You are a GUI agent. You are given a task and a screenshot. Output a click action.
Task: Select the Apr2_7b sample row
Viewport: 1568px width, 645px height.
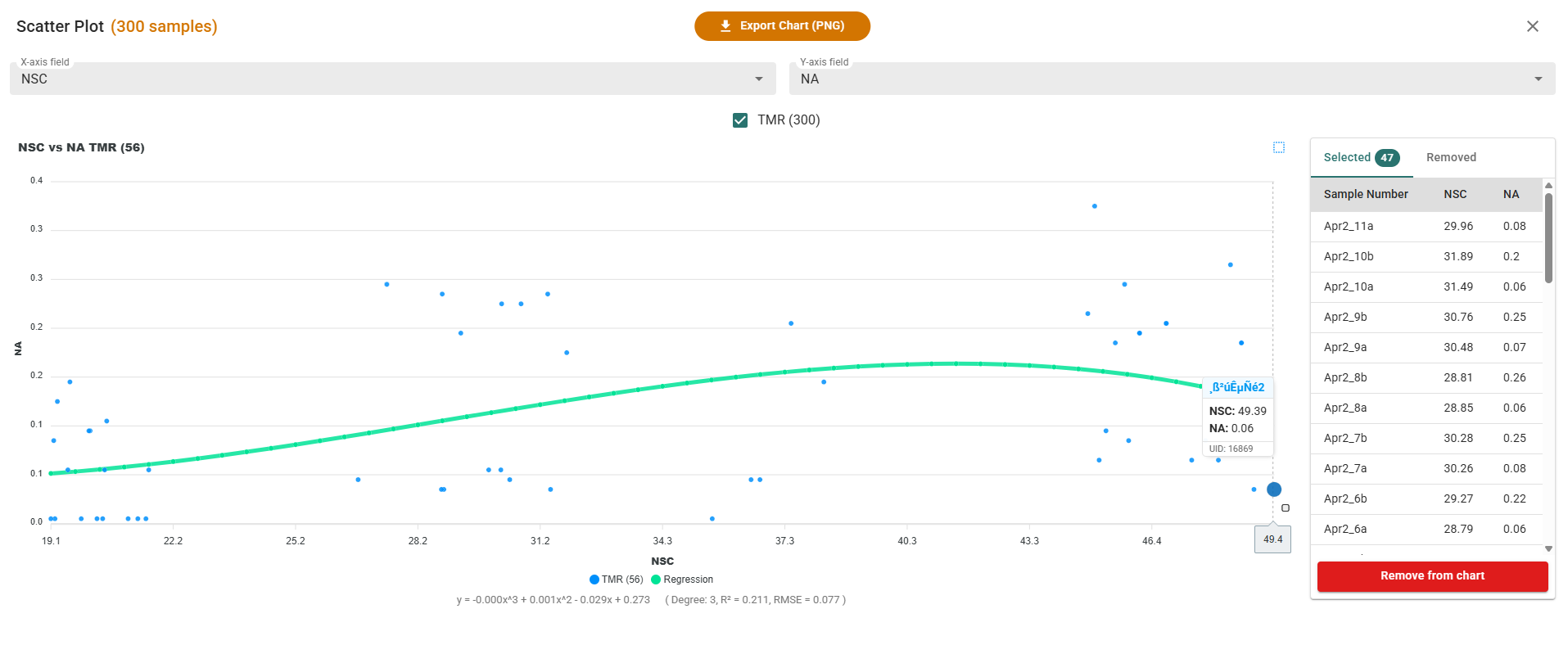(1426, 438)
